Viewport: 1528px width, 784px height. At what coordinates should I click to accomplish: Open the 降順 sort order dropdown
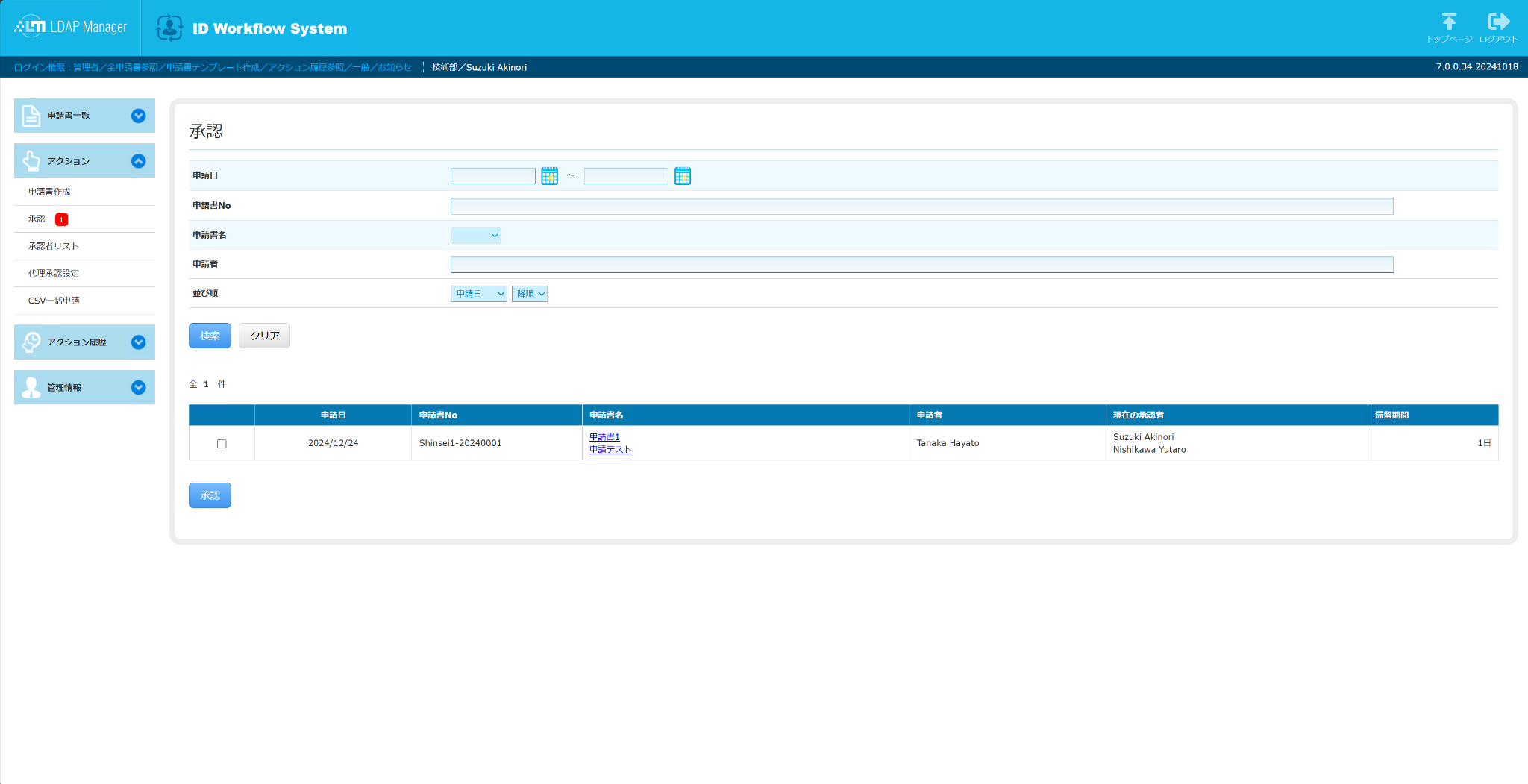pos(530,294)
